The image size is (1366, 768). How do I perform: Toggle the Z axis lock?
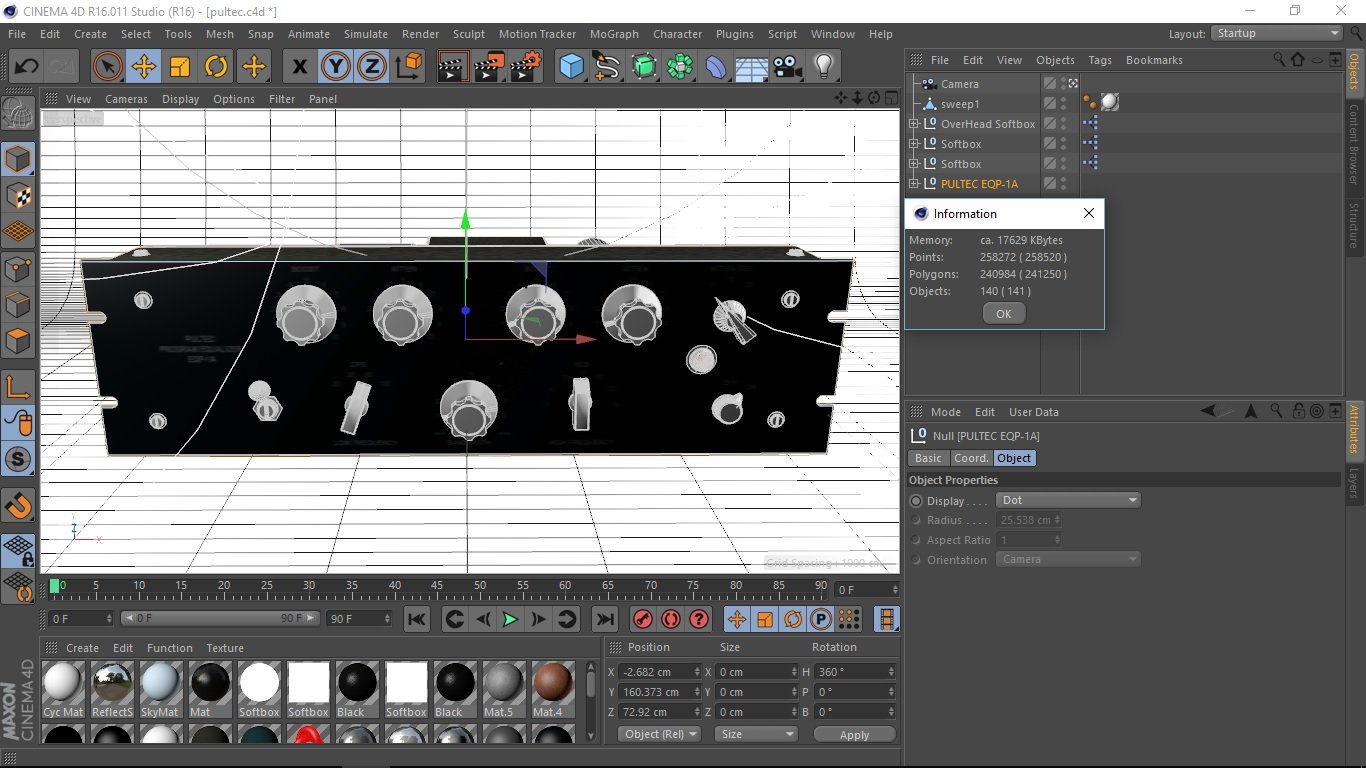click(372, 67)
